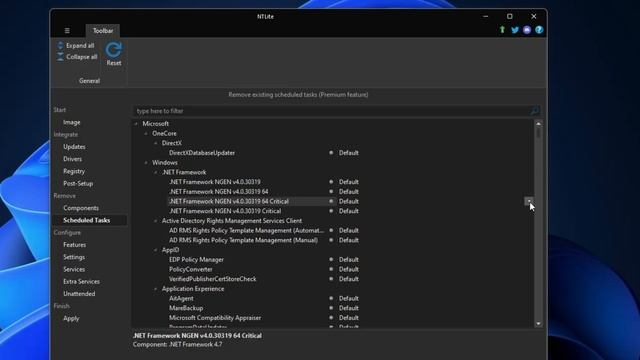Select Microsoft Compatibility Appraiser row
This screenshot has height=360, width=640.
pyautogui.click(x=215, y=318)
